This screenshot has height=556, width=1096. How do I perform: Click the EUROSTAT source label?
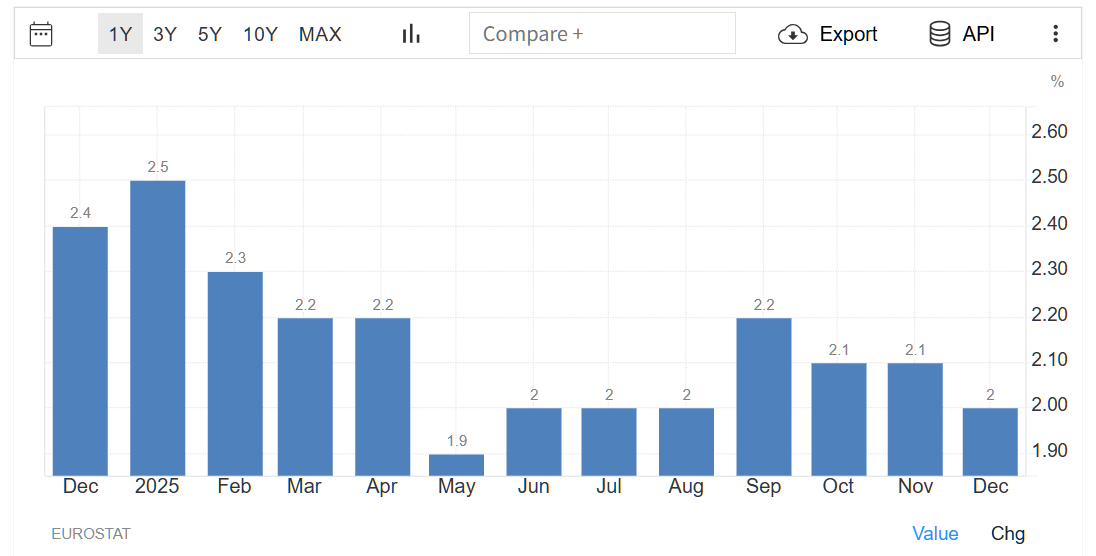point(91,534)
